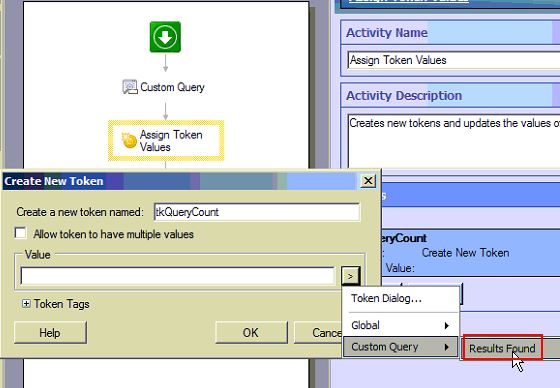The image size is (560, 388).
Task: Click the empty Value text field
Action: coord(178,276)
